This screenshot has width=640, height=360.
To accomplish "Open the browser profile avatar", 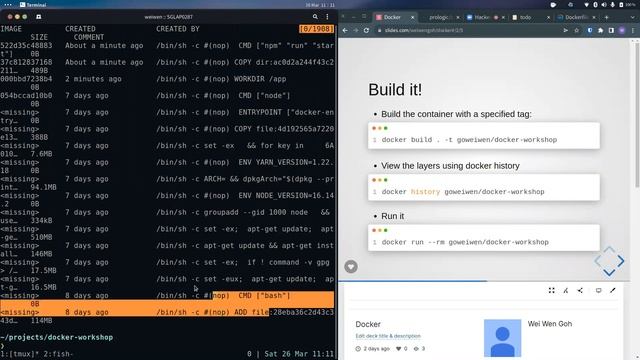I will point(622,30).
